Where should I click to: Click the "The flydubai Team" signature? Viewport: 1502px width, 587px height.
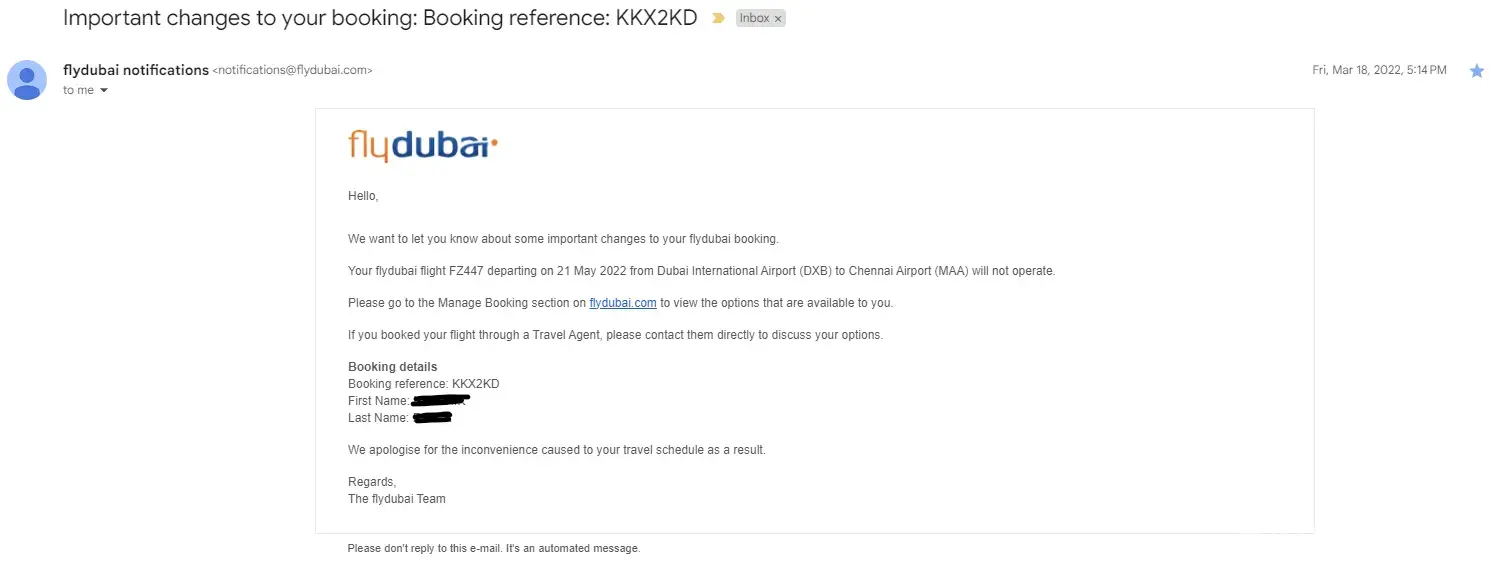397,499
